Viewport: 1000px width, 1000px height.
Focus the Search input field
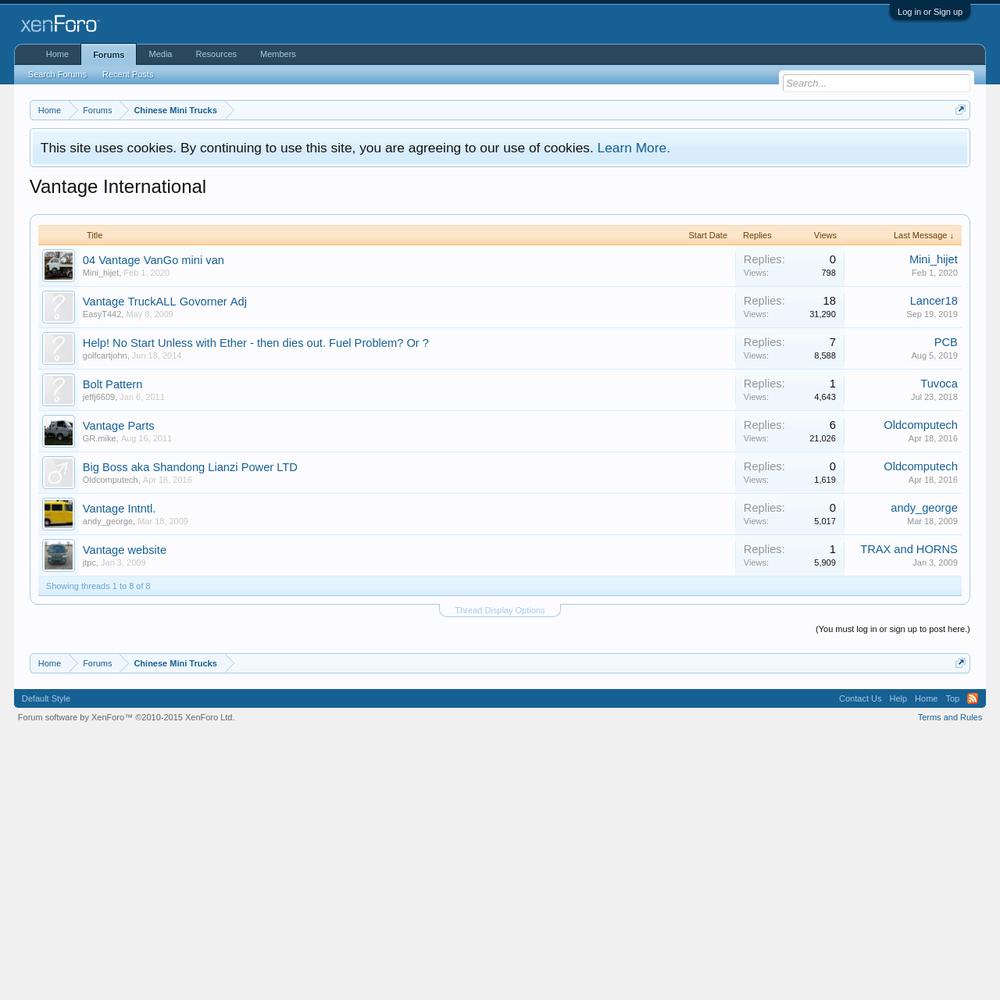coord(876,83)
